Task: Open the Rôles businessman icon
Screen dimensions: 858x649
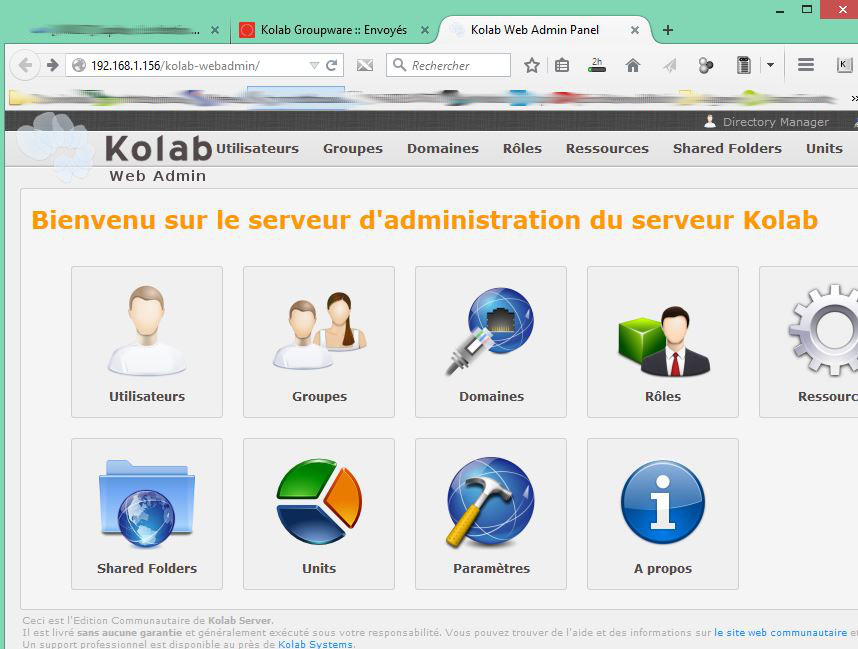Action: pos(663,340)
